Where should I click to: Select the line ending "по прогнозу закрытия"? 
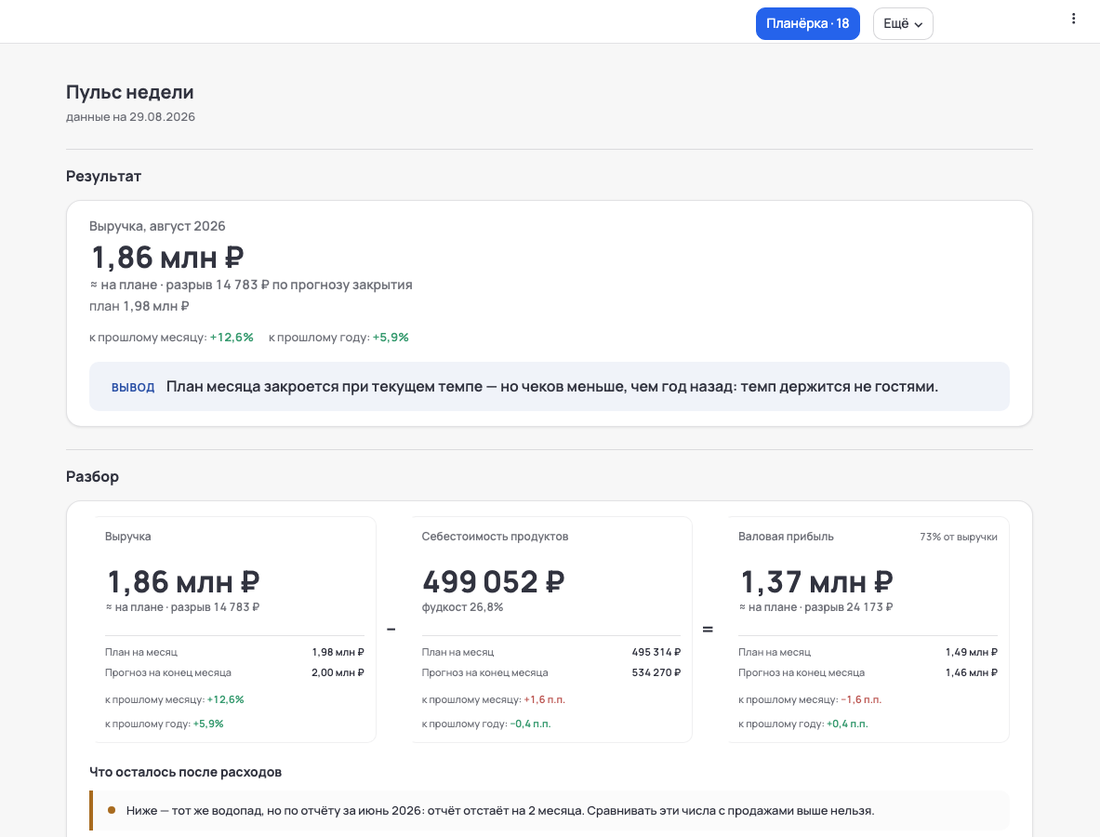250,285
